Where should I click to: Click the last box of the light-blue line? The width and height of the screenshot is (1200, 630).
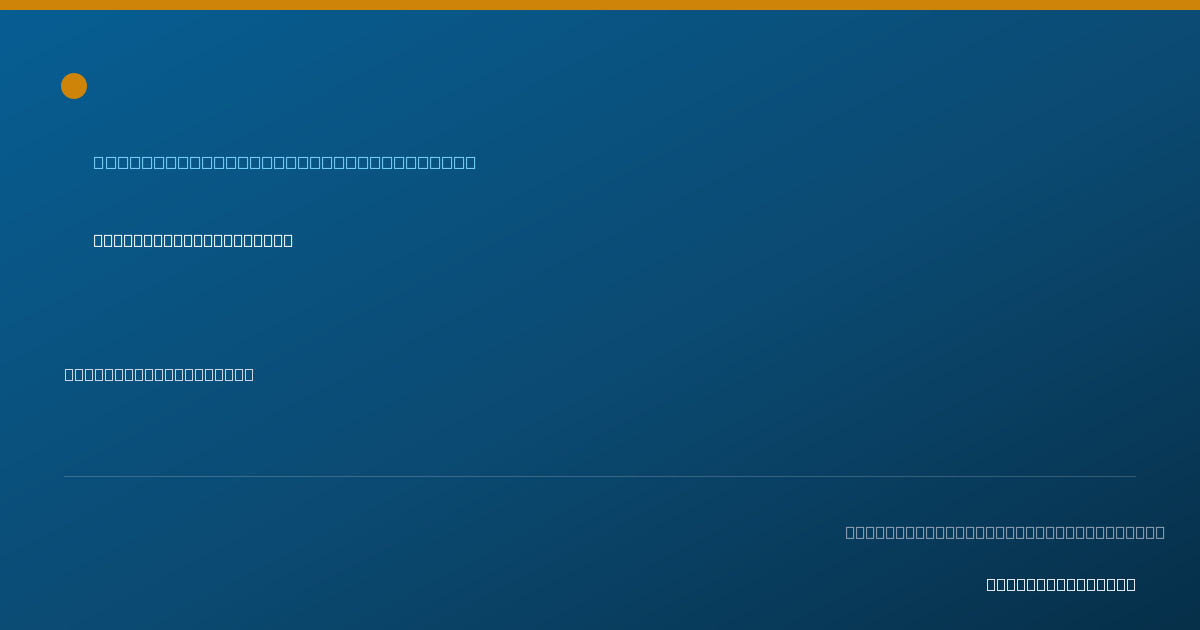[x=470, y=162]
